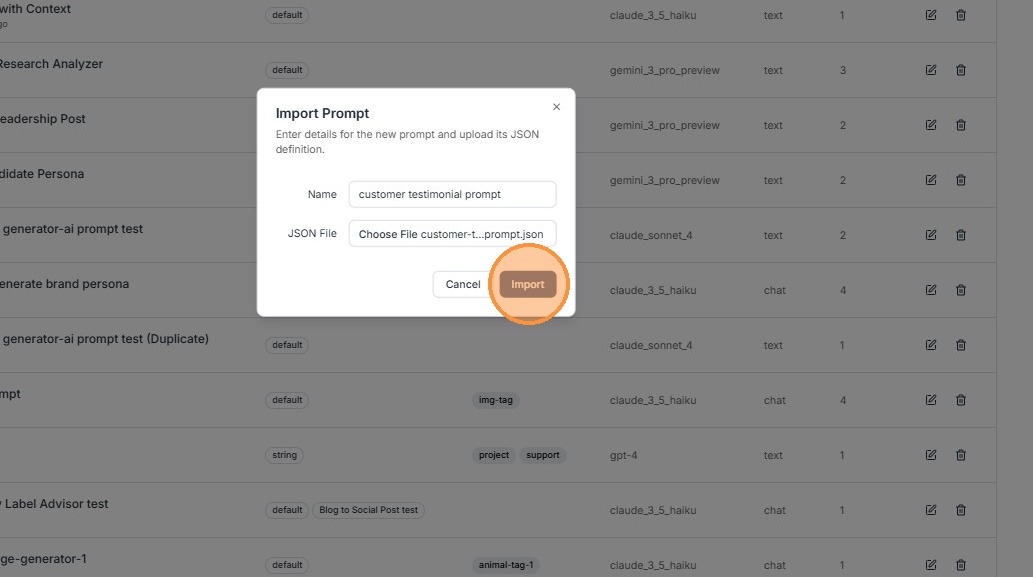Open the JSON file chooser
Screen dimensions: 1033x577
[452, 234]
